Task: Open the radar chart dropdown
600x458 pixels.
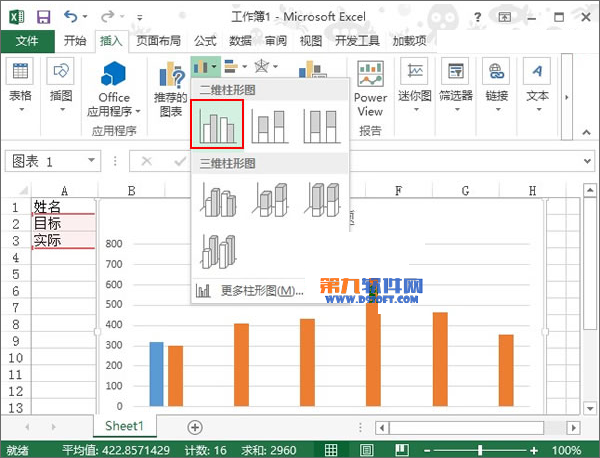Action: pyautogui.click(x=266, y=67)
